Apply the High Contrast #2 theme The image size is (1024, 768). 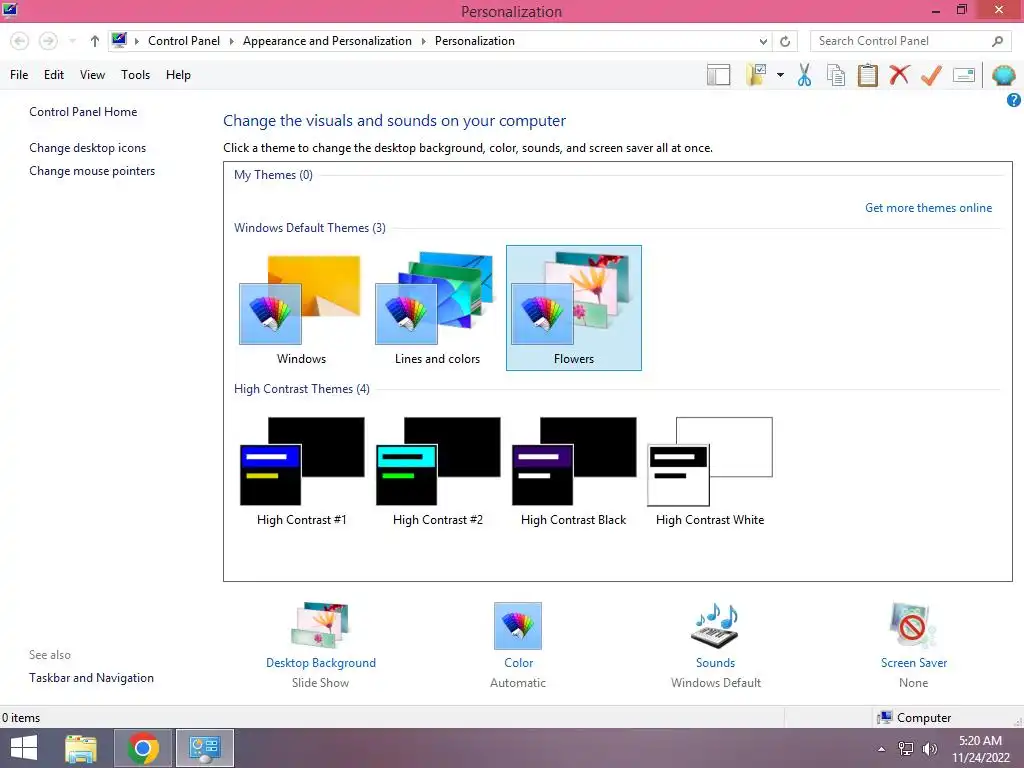437,471
